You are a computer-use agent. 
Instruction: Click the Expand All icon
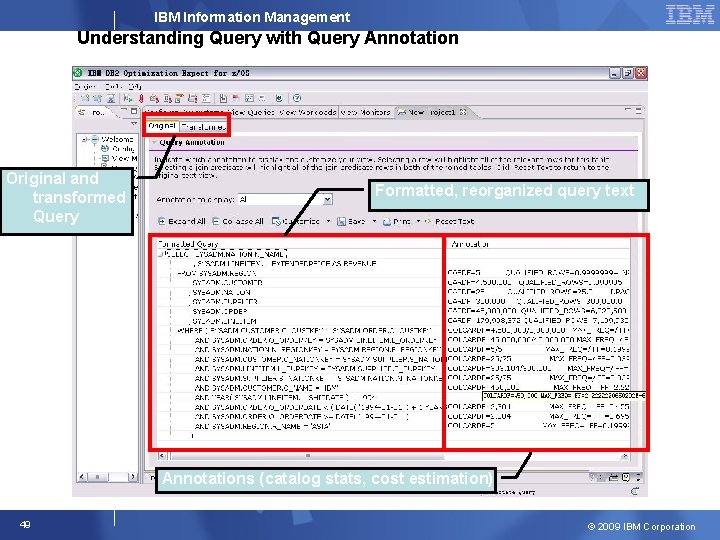(162, 221)
